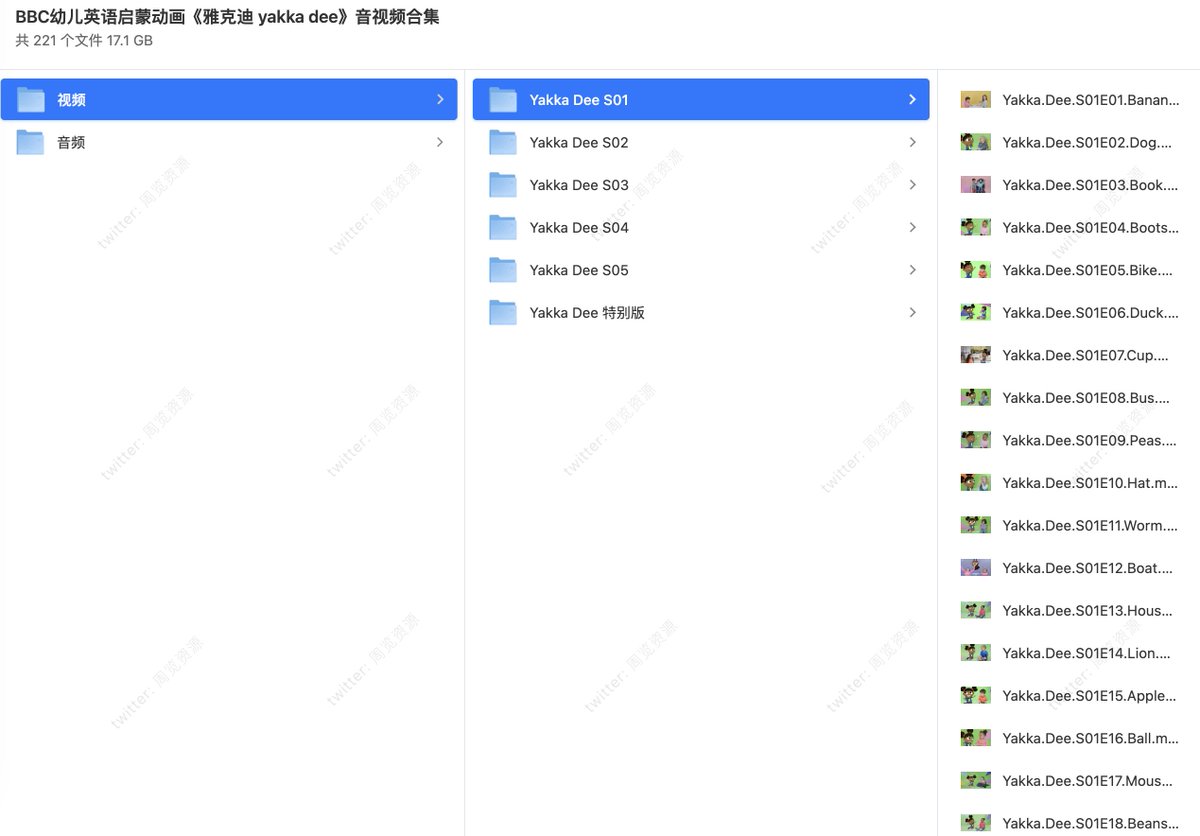Open the Yakka Dee S02 folder name

coord(579,142)
